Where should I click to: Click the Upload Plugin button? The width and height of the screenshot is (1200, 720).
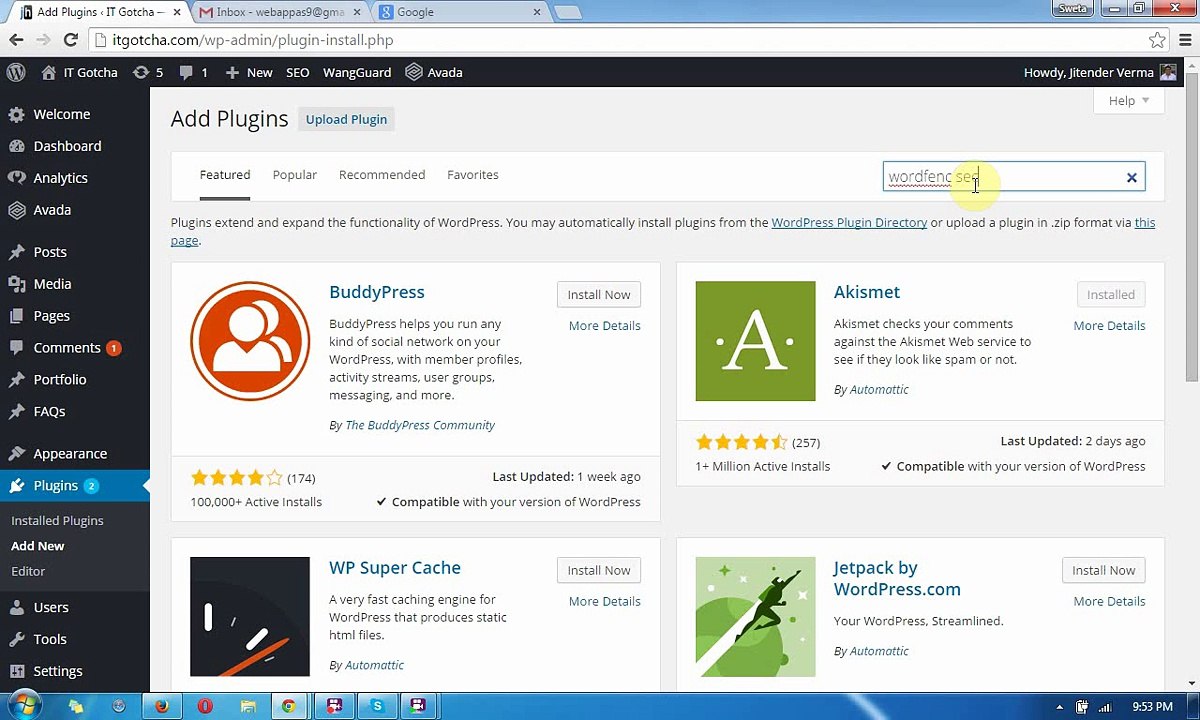346,119
